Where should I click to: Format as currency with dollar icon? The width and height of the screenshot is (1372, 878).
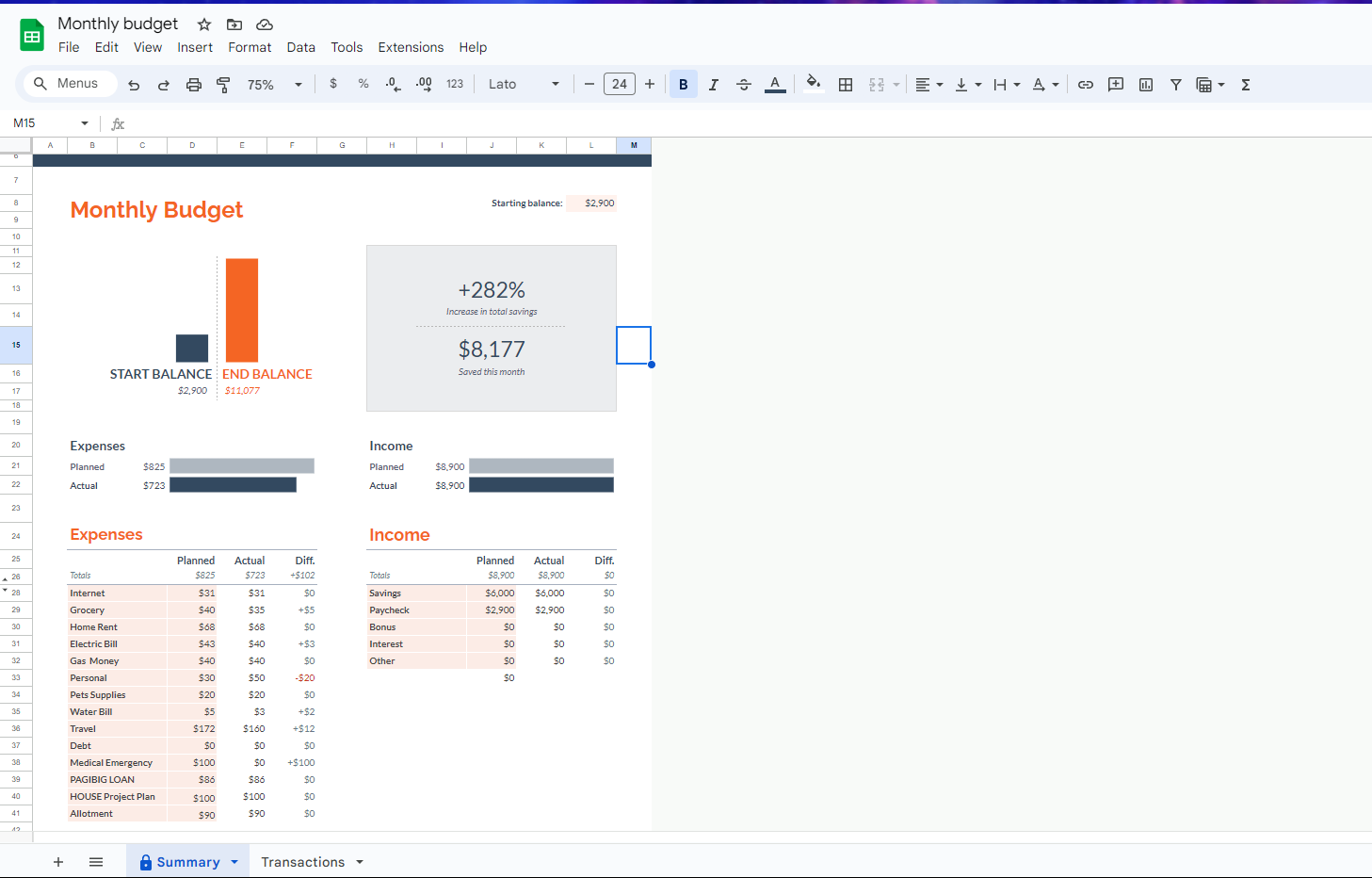pyautogui.click(x=333, y=84)
